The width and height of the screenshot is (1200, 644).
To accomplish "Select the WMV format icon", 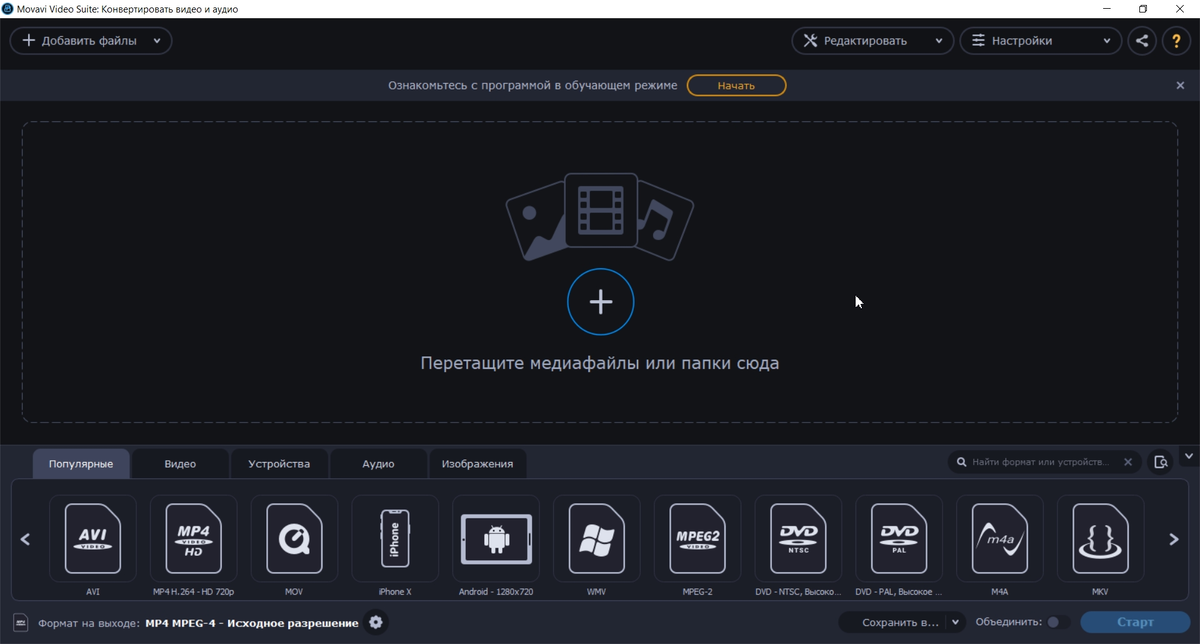I will (x=596, y=539).
